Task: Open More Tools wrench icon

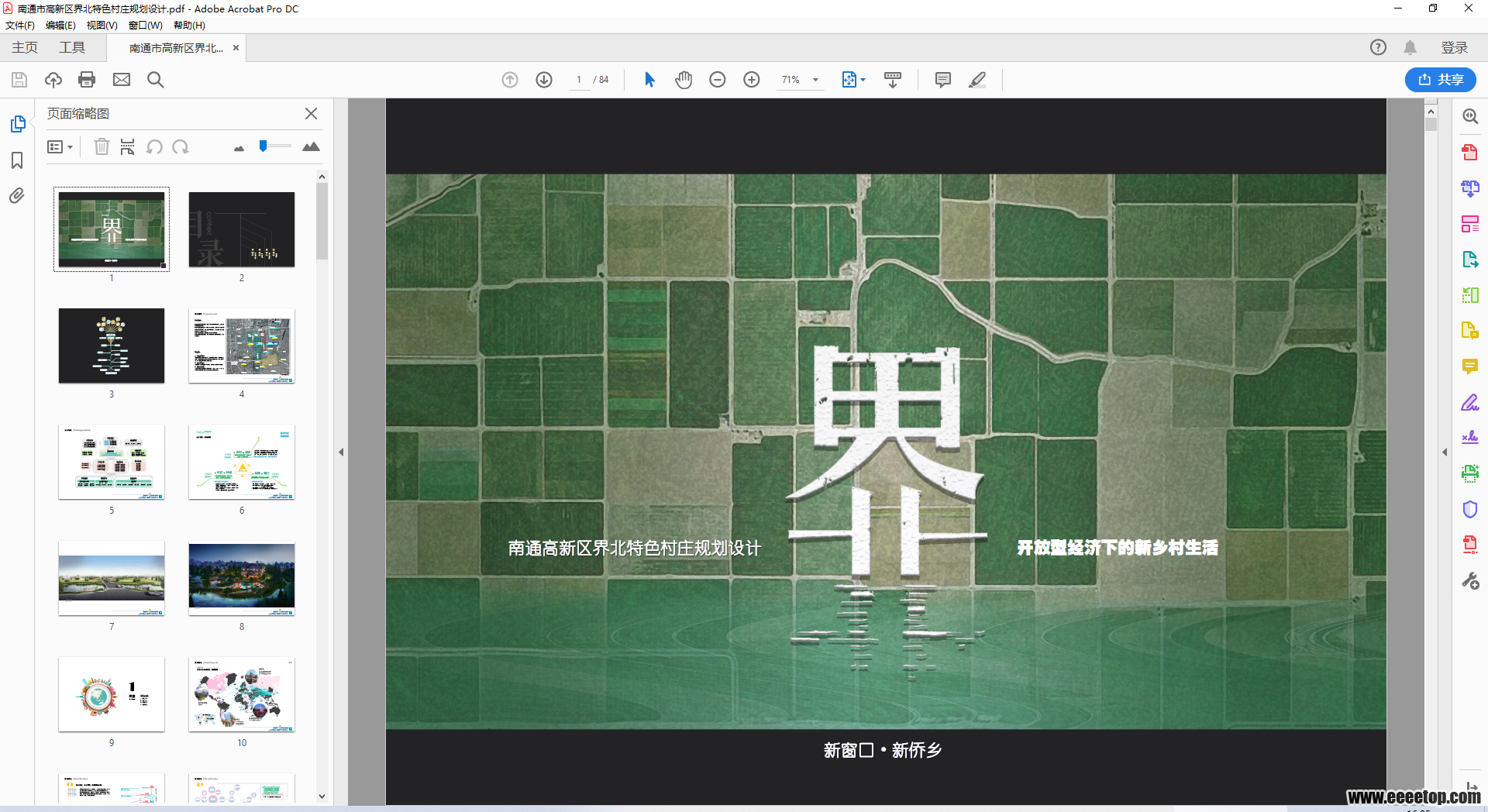Action: [x=1469, y=580]
